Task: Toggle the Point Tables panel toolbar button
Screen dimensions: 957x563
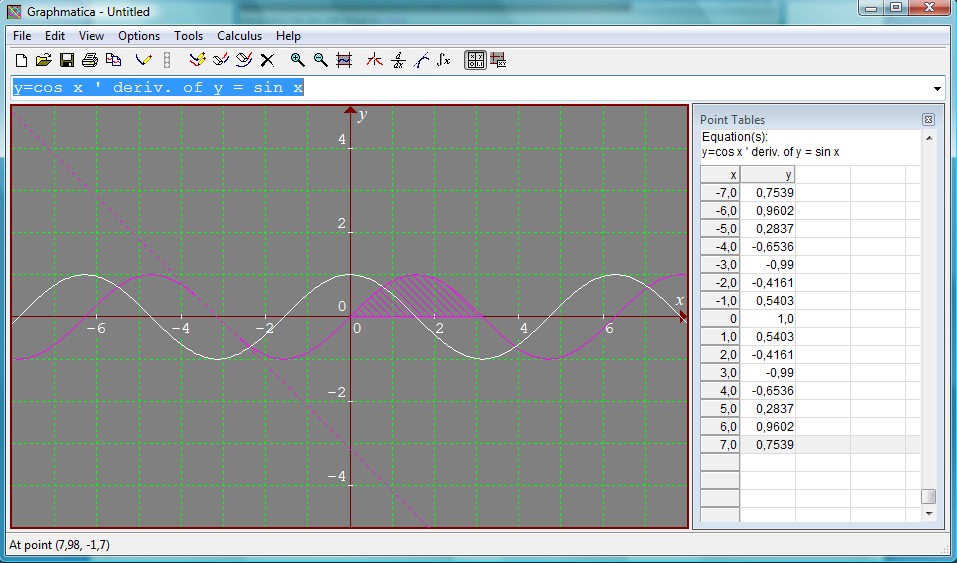Action: pyautogui.click(x=475, y=60)
